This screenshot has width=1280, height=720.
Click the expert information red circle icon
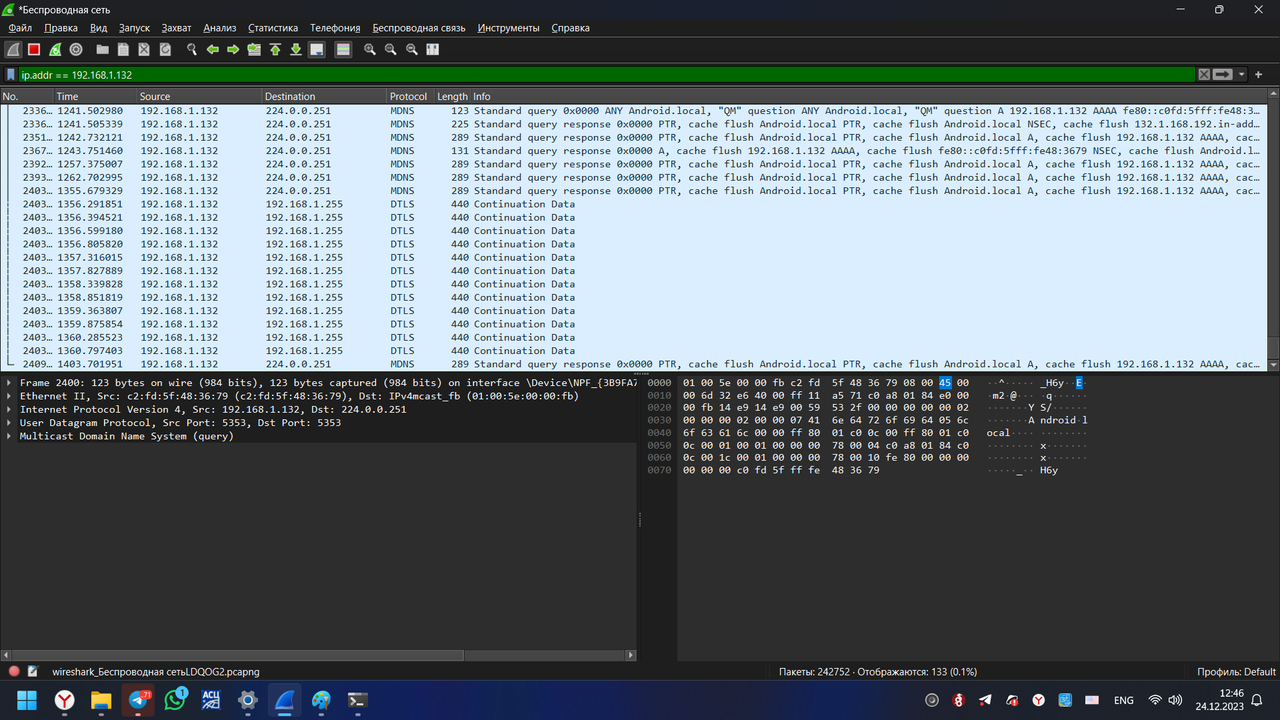[14, 672]
